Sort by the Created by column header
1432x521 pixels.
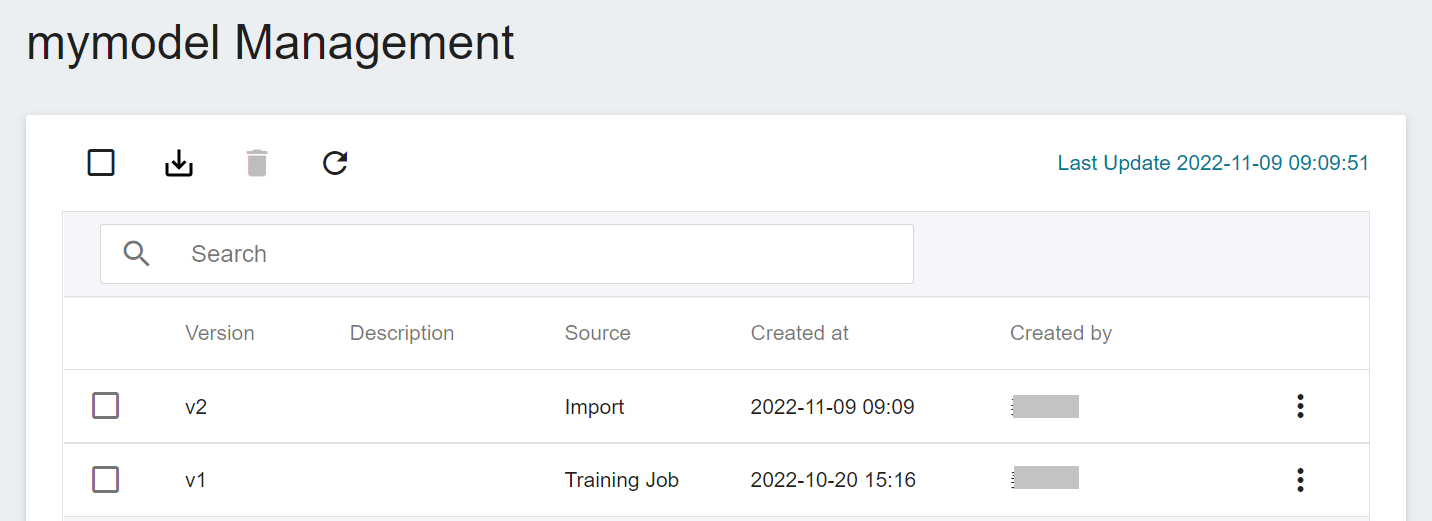click(x=1061, y=333)
